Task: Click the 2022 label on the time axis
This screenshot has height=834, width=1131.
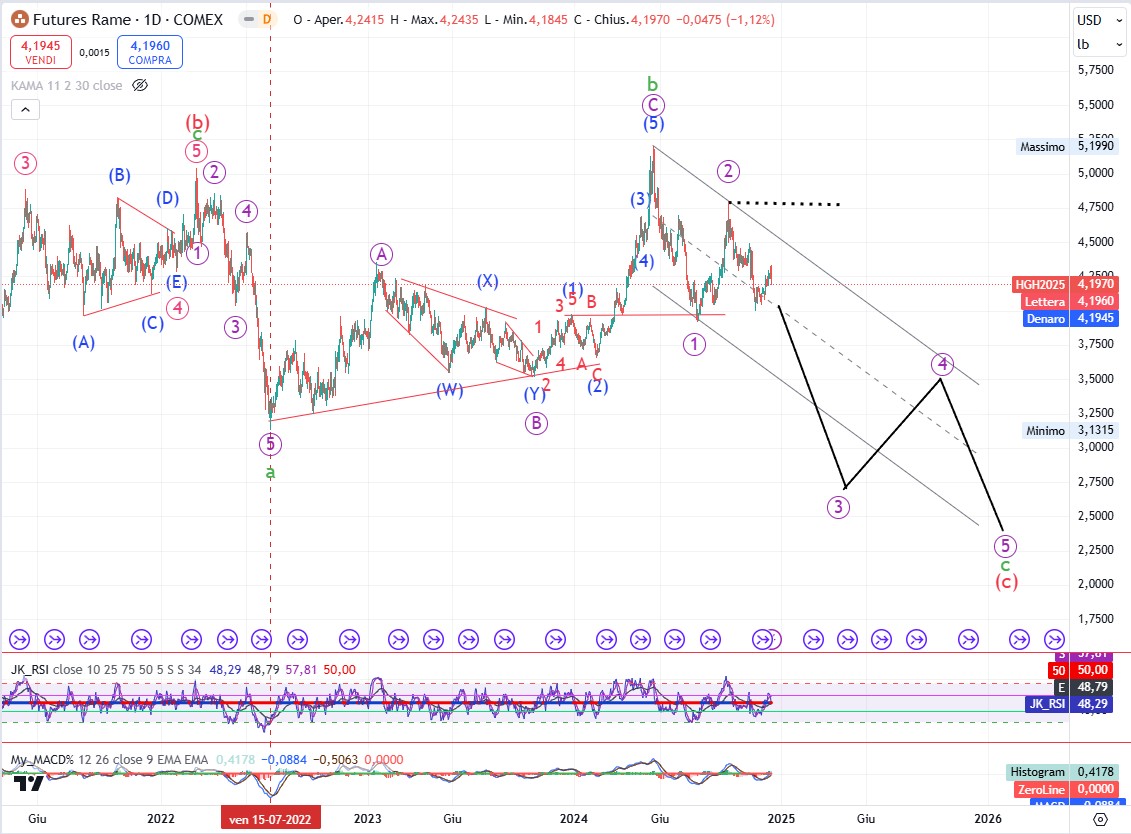Action: click(161, 819)
